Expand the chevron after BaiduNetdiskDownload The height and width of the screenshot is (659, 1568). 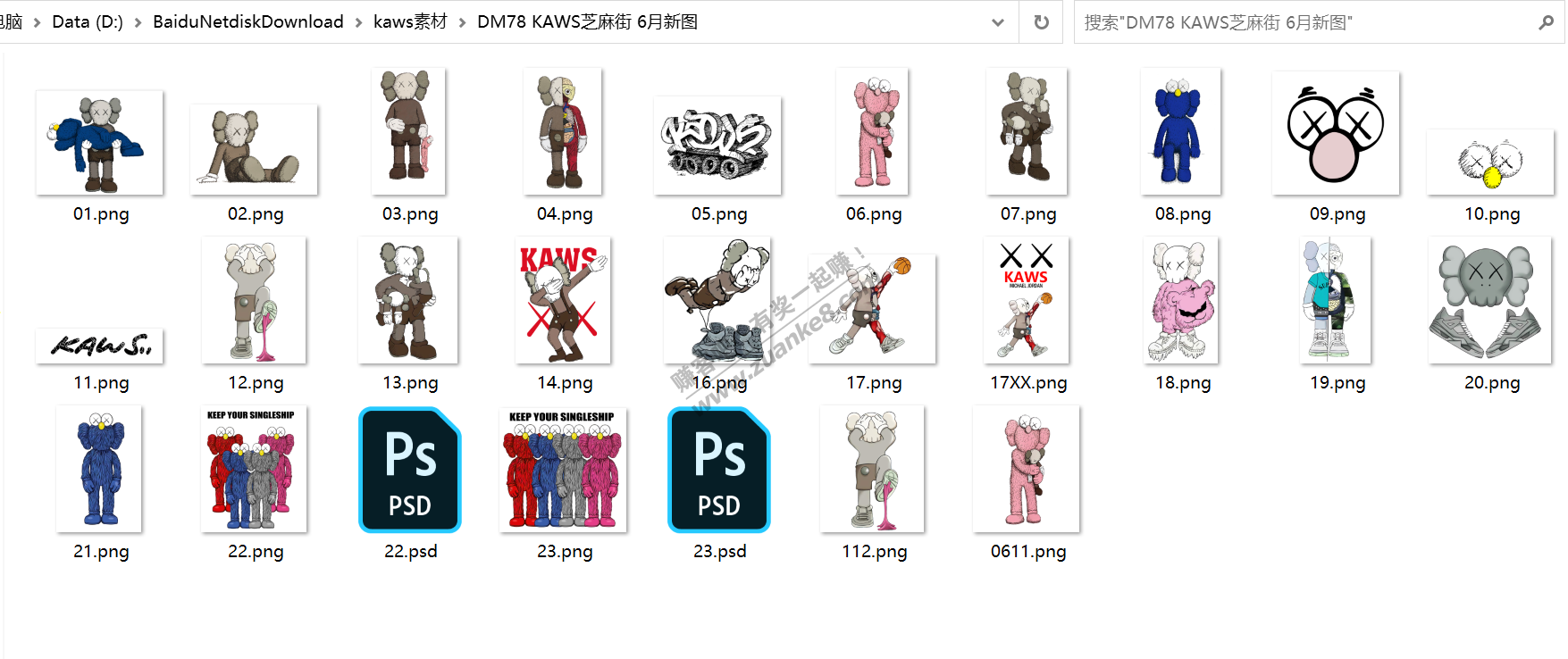coord(358,22)
